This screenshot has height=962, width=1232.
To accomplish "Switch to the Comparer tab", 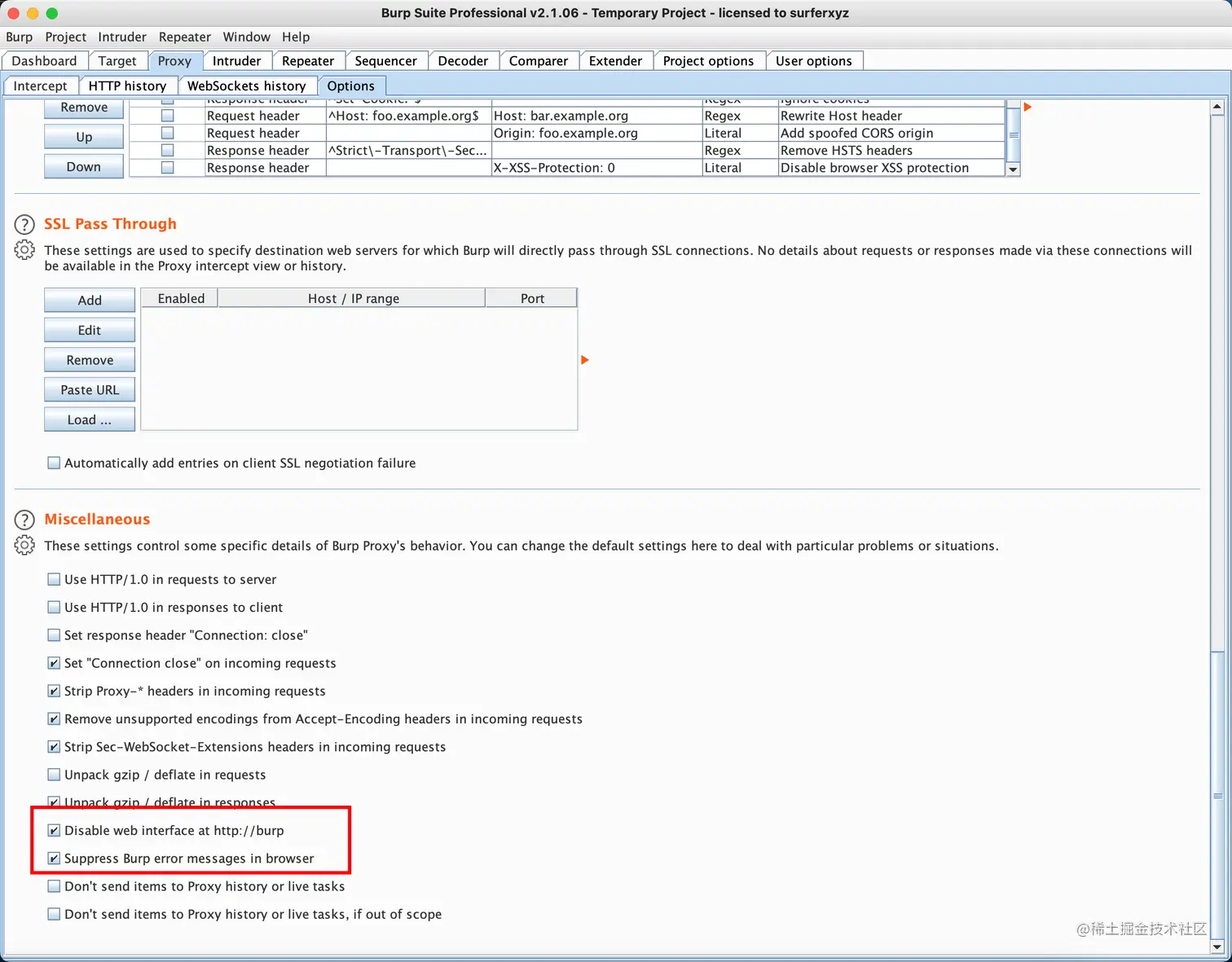I will coord(538,61).
